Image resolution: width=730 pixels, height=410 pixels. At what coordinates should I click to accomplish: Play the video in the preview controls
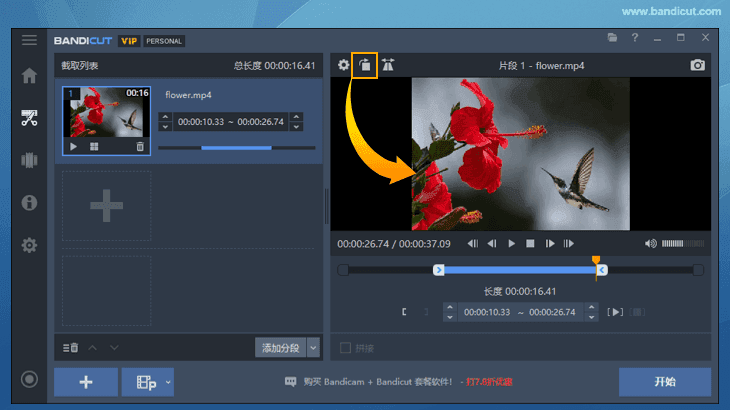511,243
